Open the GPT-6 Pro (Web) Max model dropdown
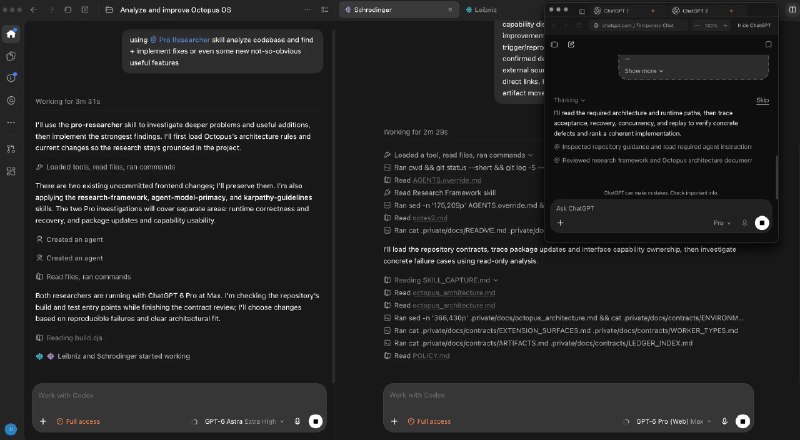This screenshot has width=800, height=440. click(673, 422)
